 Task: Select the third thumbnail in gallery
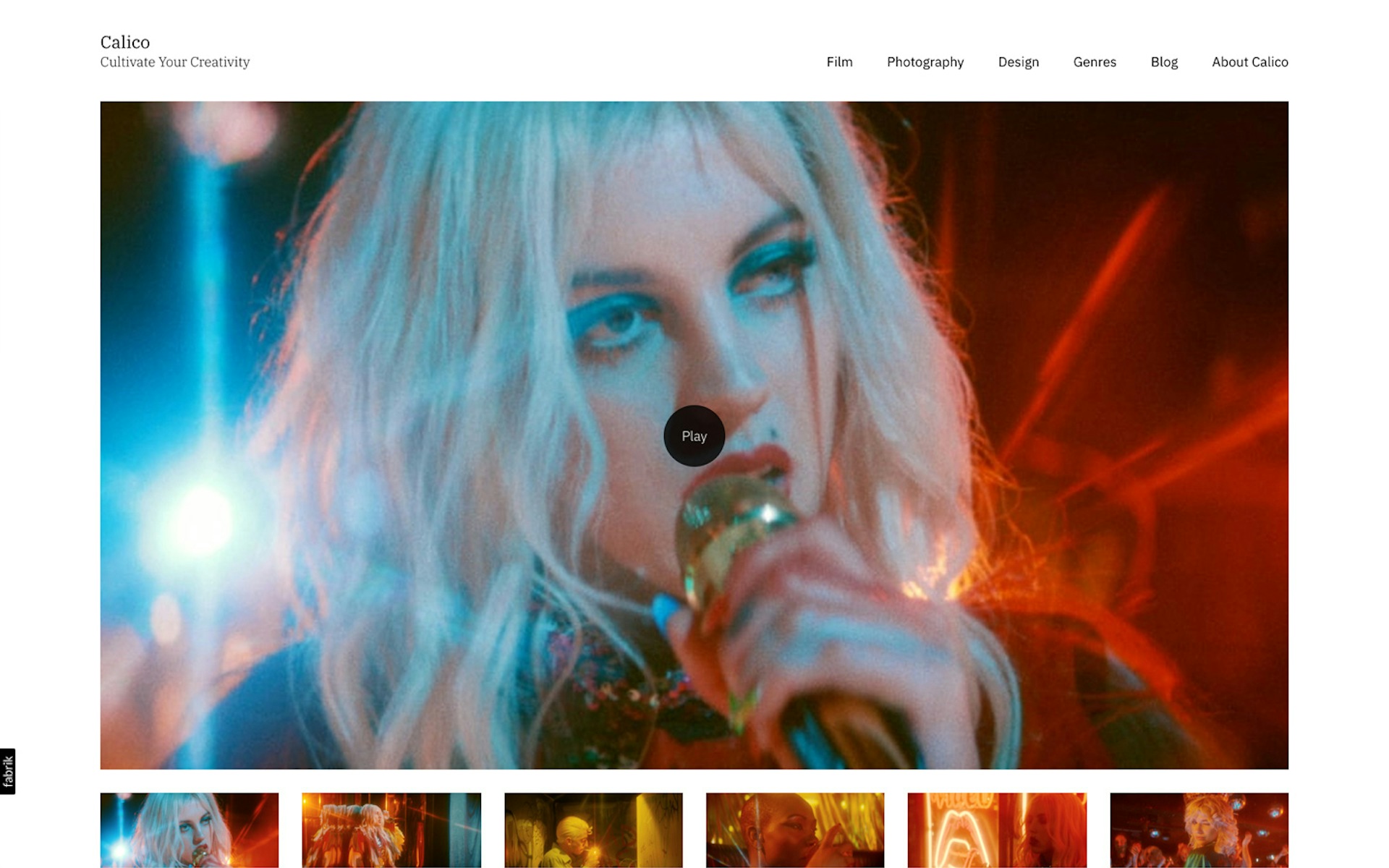click(593, 830)
